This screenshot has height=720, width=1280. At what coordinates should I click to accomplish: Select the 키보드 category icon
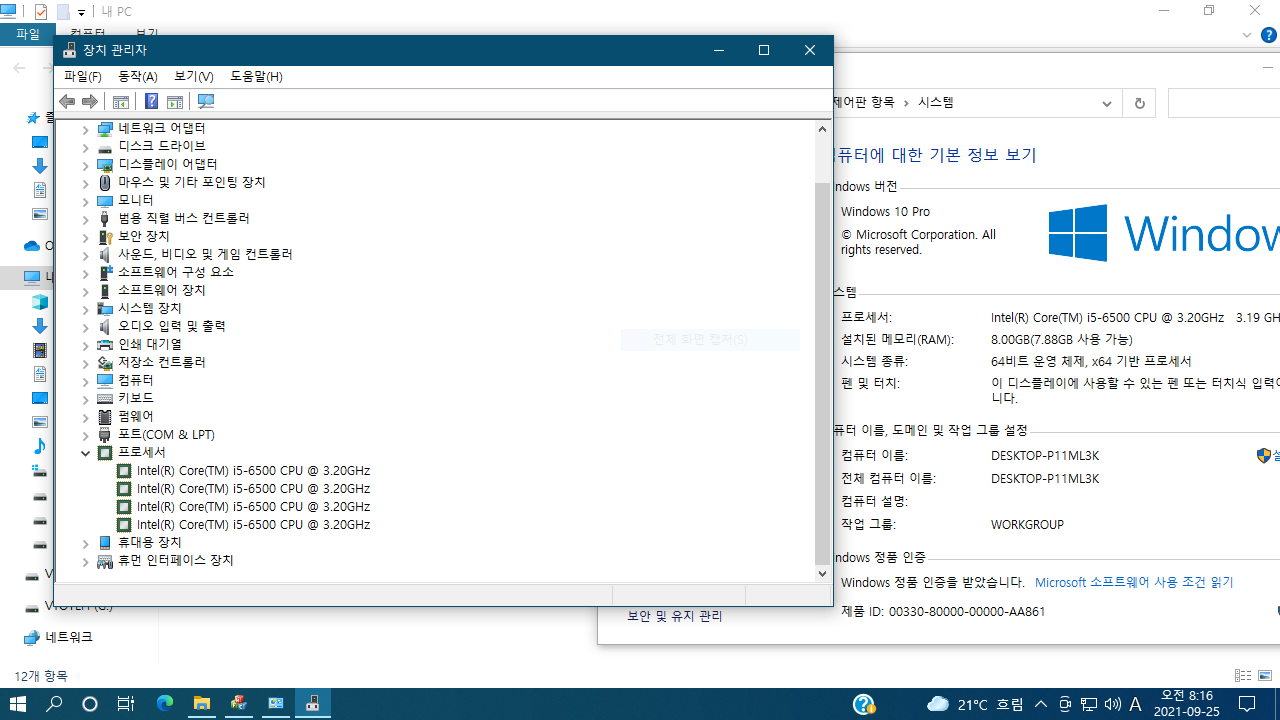tap(105, 398)
